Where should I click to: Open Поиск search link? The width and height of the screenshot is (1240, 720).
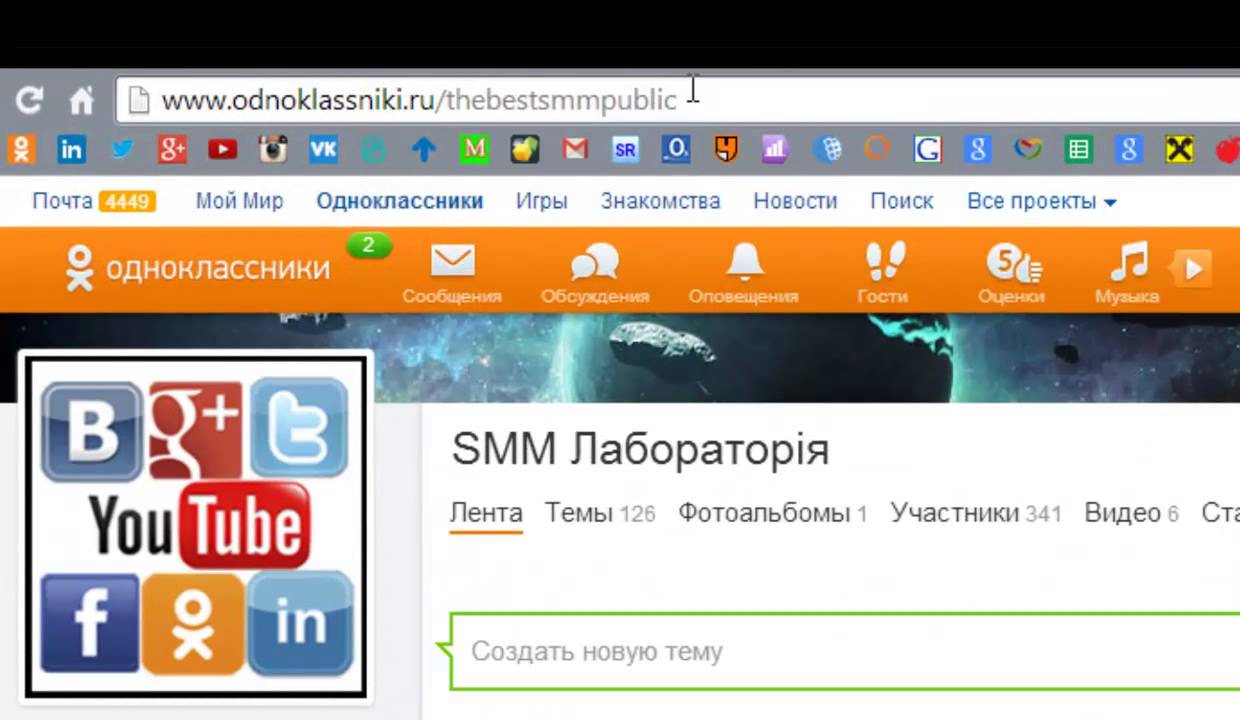[x=902, y=201]
